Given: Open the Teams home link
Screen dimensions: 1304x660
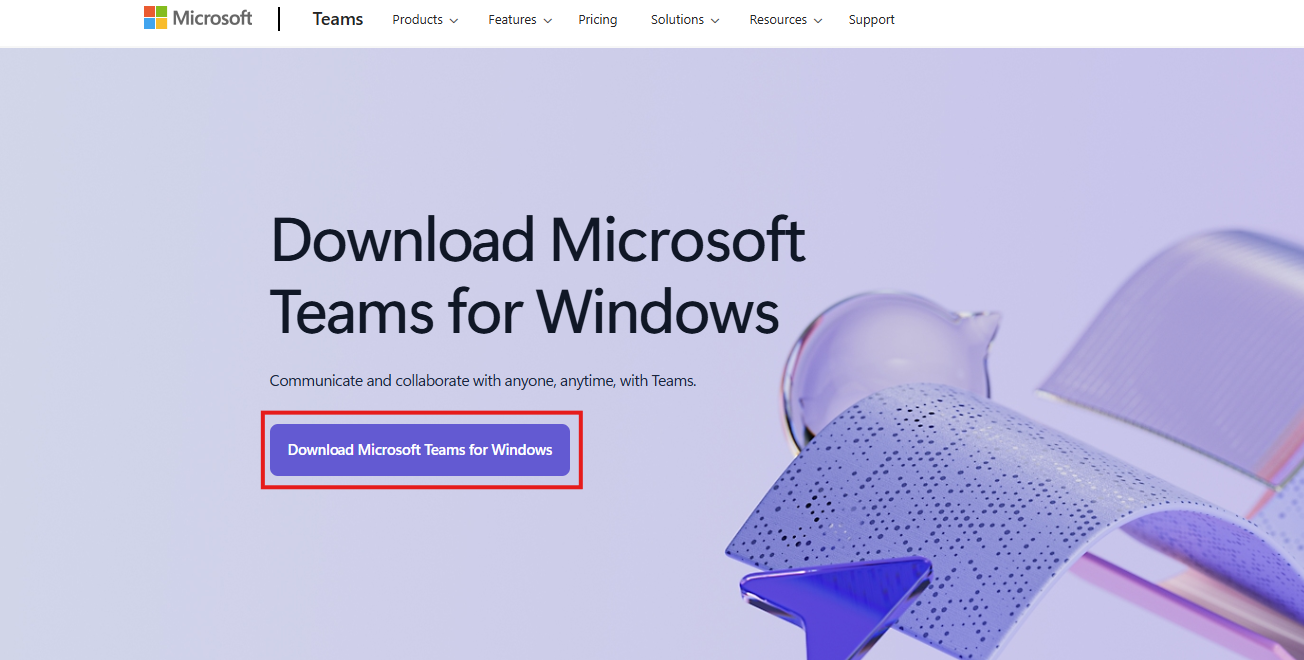Looking at the screenshot, I should click(338, 19).
